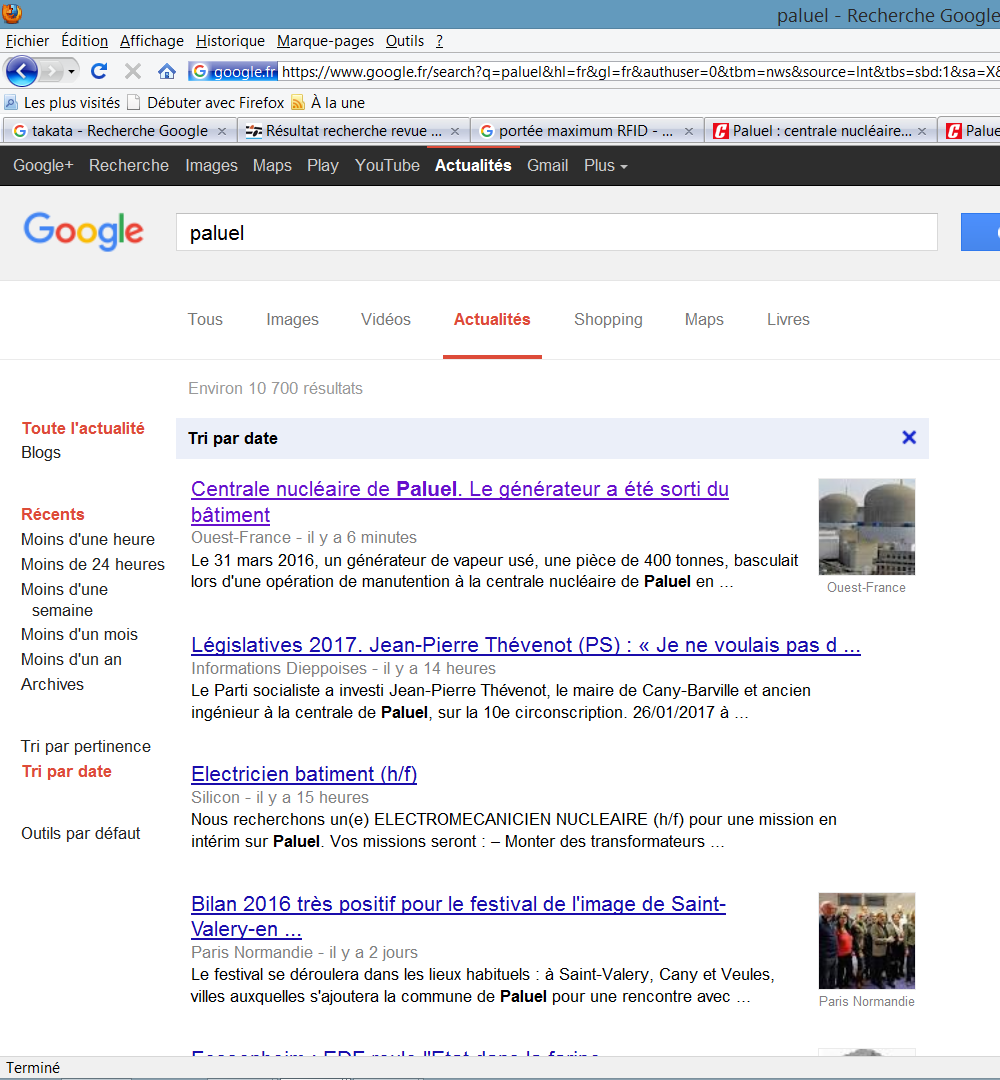Filter to Moins de 24 heures
Image resolution: width=1000 pixels, height=1080 pixels.
93,564
